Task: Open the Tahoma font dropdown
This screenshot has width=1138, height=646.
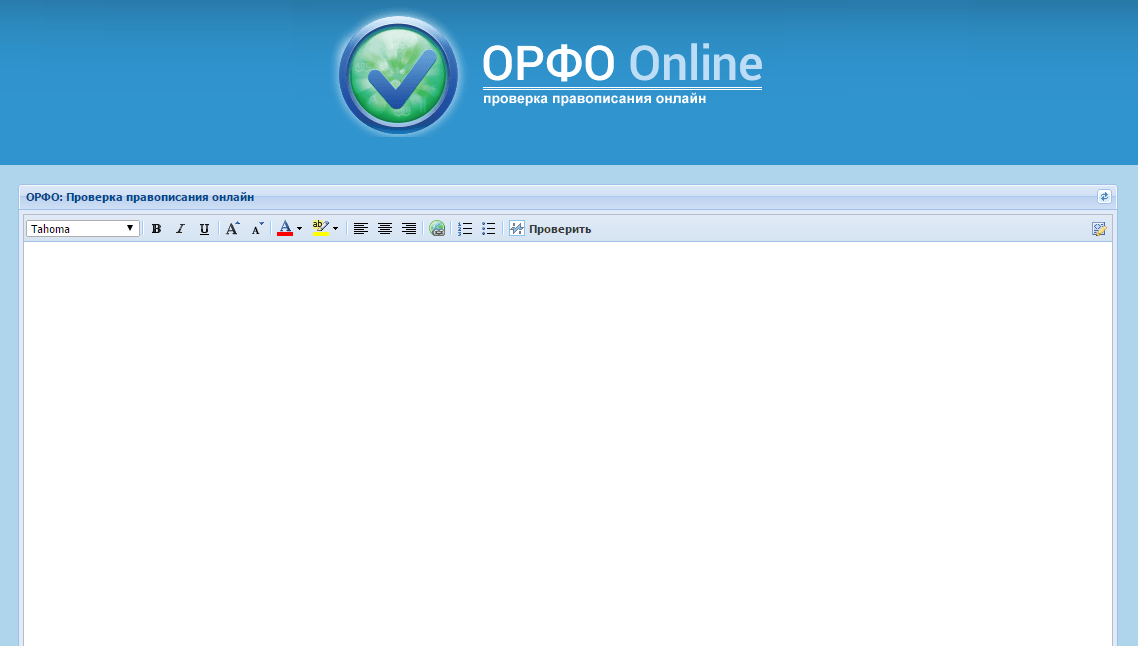Action: coord(83,229)
